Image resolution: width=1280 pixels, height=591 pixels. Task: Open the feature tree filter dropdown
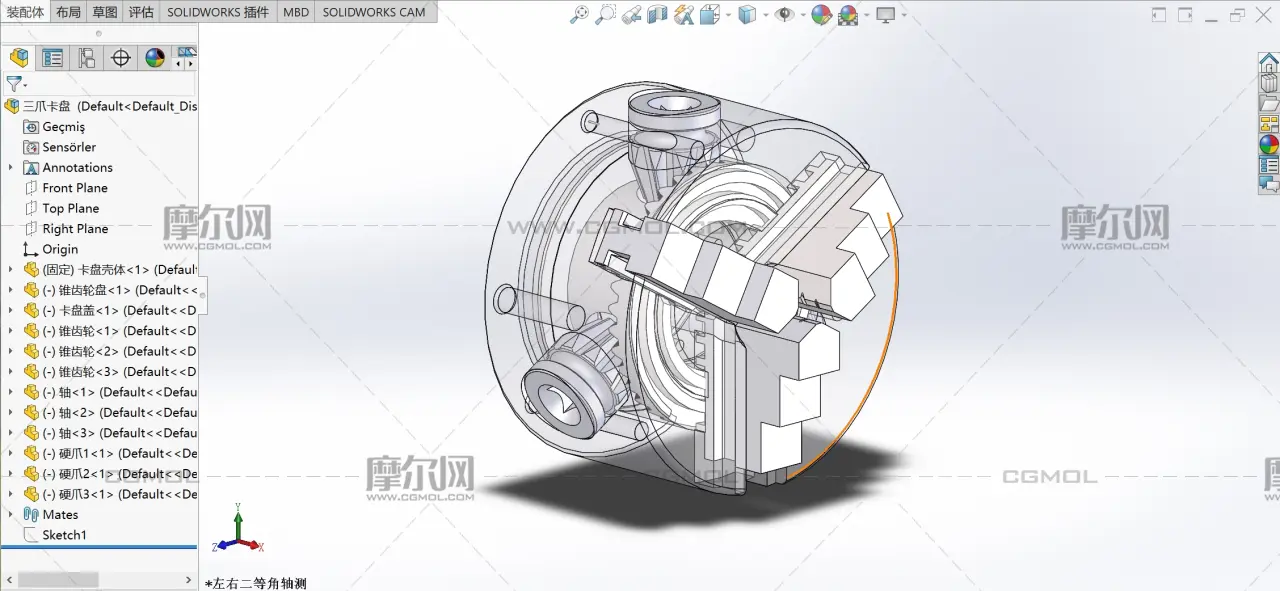(16, 85)
